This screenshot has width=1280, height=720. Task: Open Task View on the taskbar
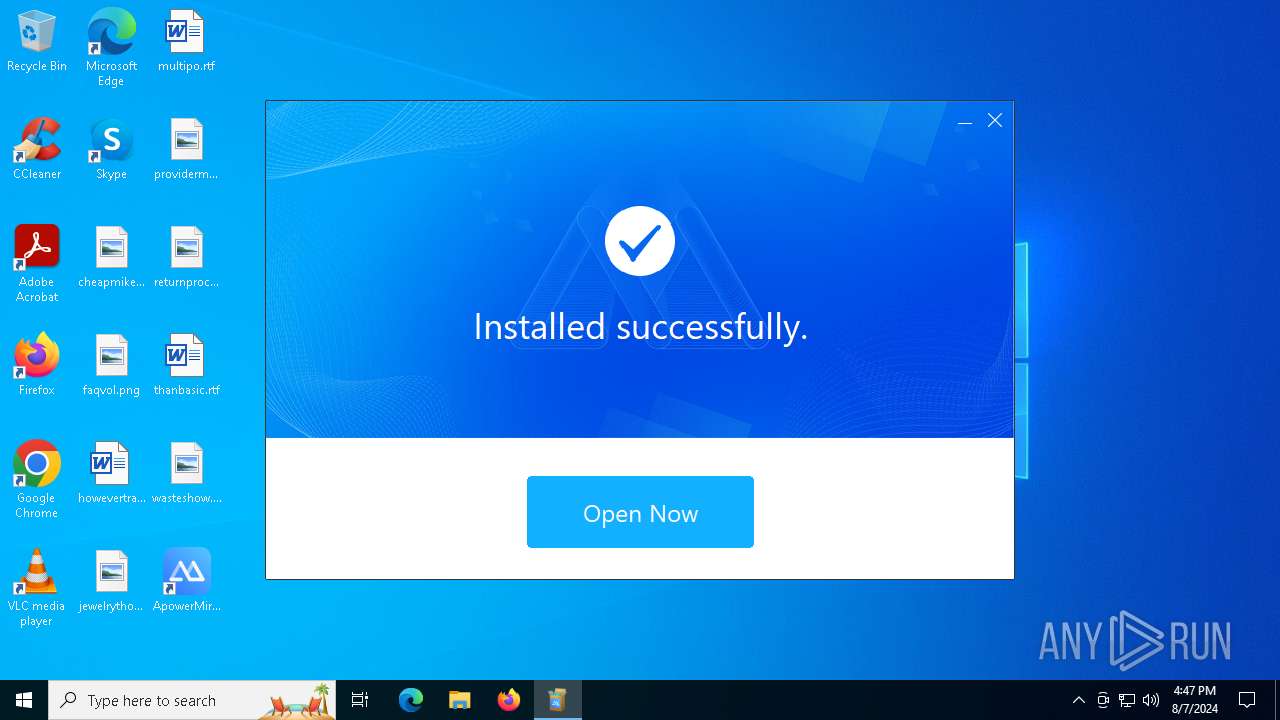(x=360, y=700)
